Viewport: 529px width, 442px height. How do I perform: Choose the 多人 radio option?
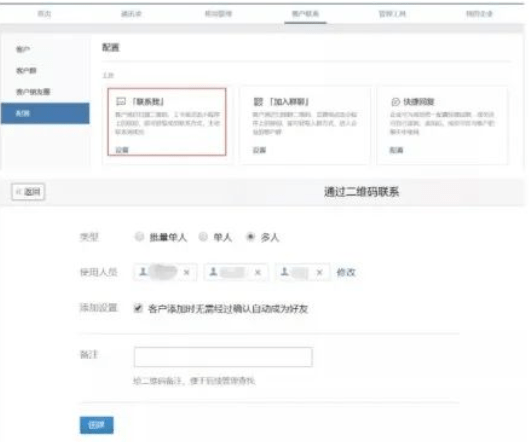(250, 237)
